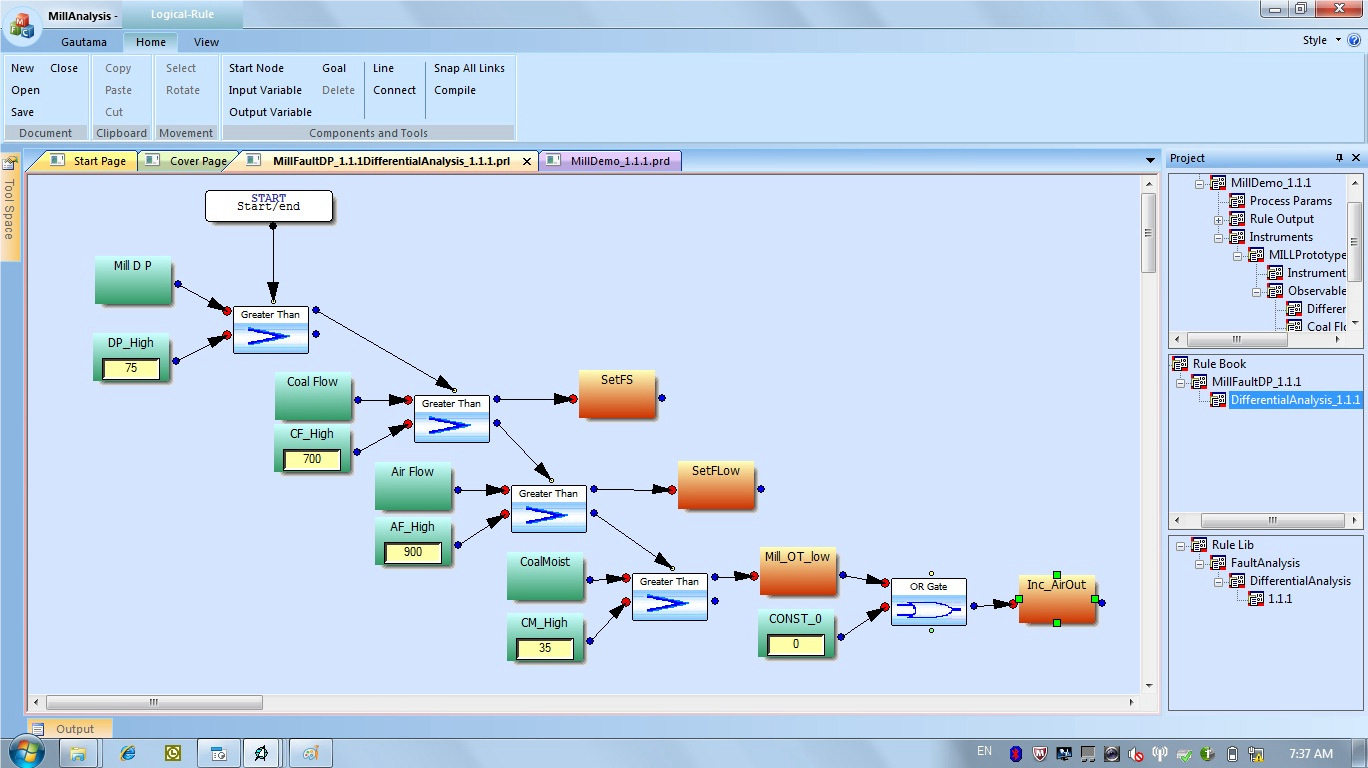The height and width of the screenshot is (768, 1368).
Task: Collapse the FaultAnalysis tree node
Action: coord(1200,563)
